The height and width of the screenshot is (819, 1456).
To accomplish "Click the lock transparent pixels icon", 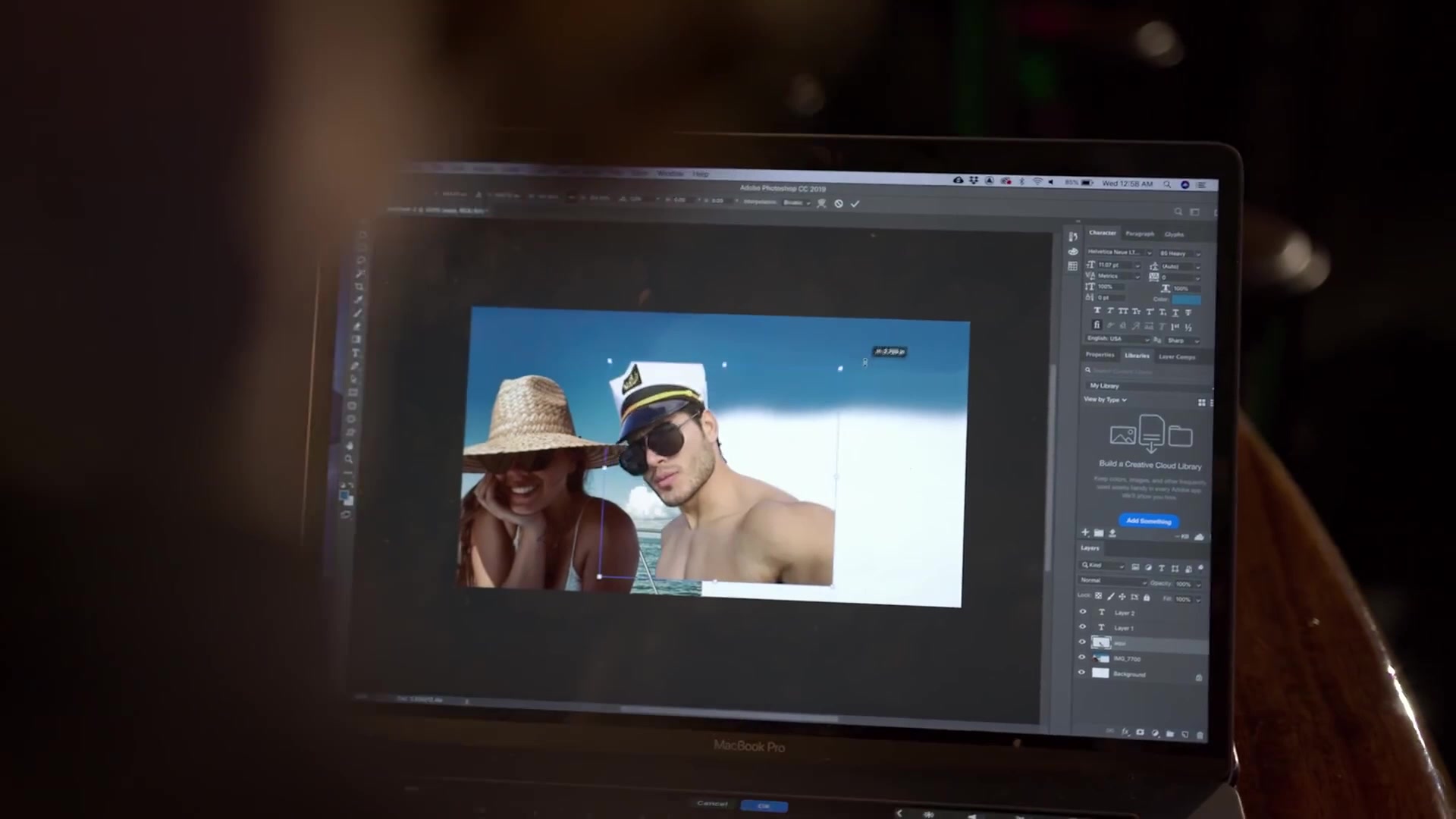I will coord(1099,596).
